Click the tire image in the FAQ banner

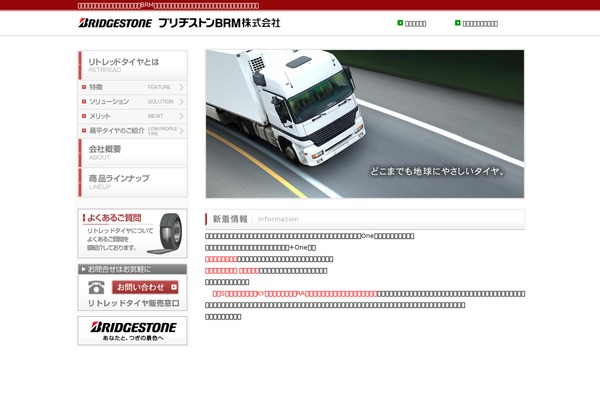pyautogui.click(x=166, y=234)
